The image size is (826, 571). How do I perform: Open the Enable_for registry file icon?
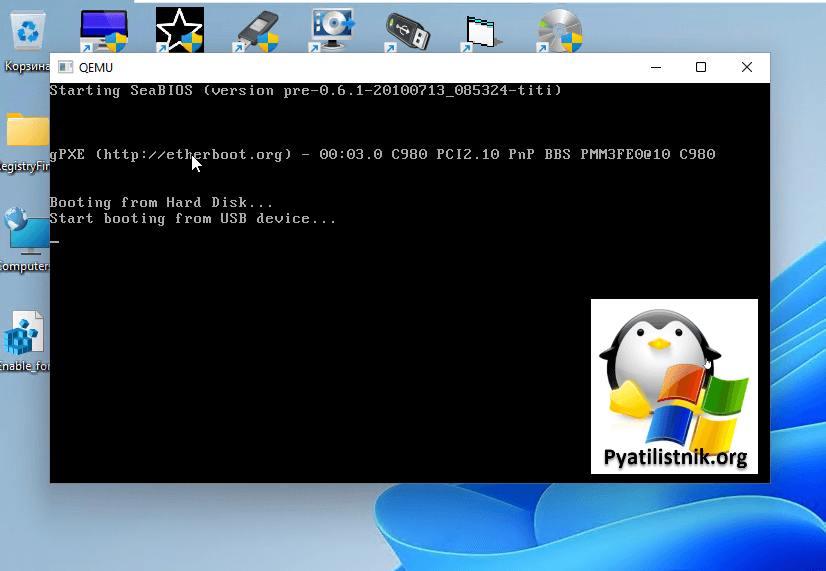25,335
